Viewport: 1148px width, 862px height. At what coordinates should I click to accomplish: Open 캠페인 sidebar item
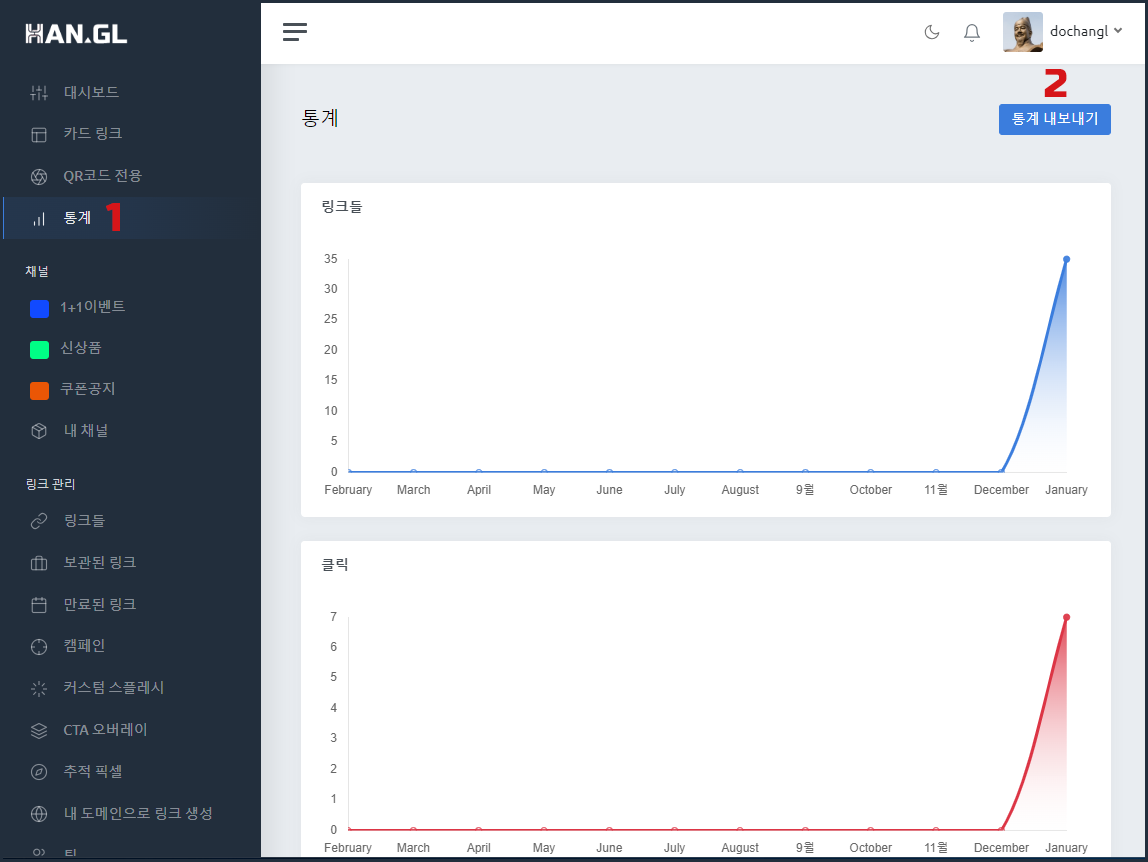(x=84, y=646)
